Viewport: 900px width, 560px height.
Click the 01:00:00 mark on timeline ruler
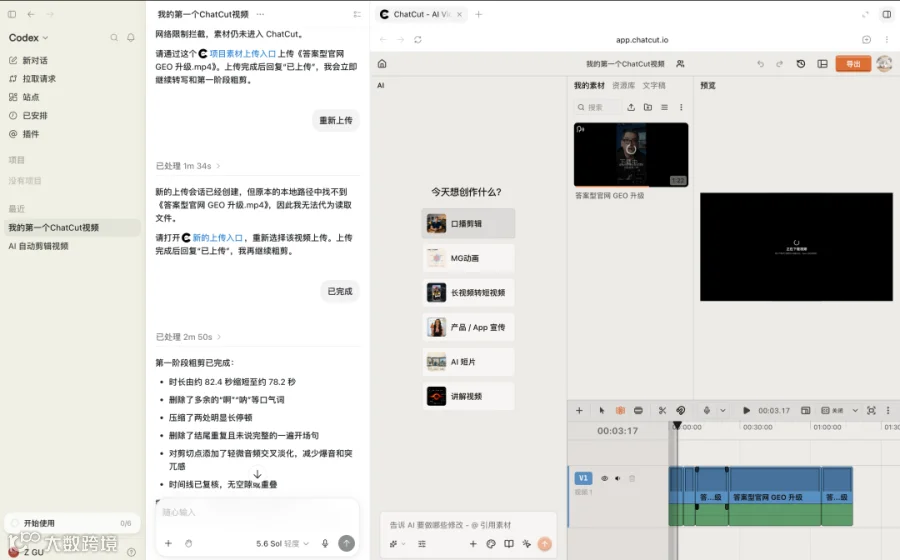[x=827, y=427]
